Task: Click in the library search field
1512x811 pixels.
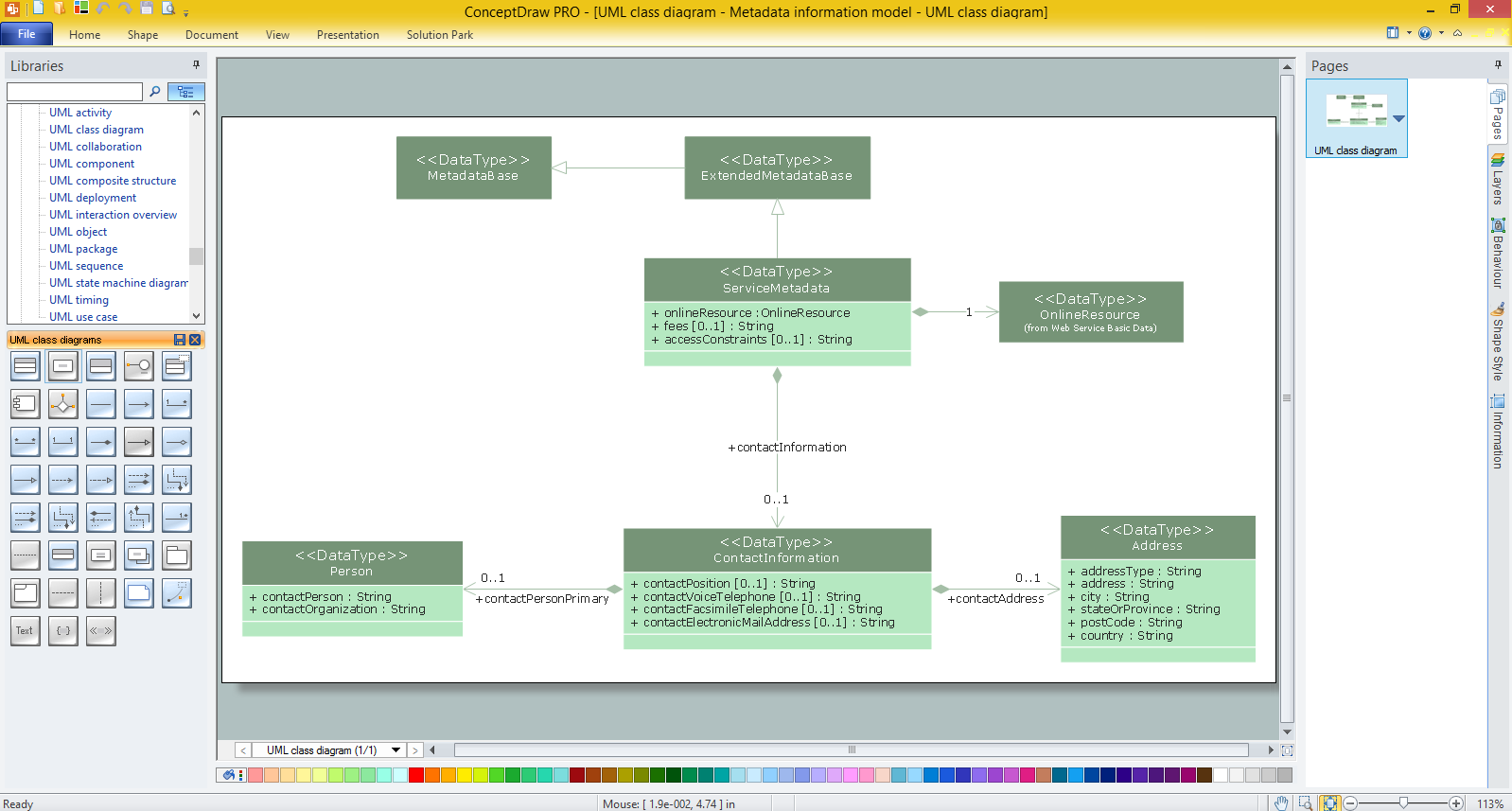Action: pos(74,92)
